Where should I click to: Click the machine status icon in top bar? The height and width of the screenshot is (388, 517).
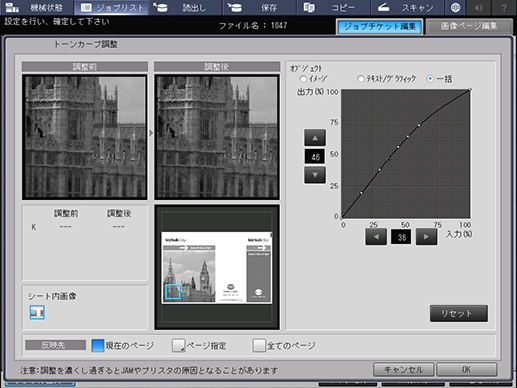tap(12, 7)
